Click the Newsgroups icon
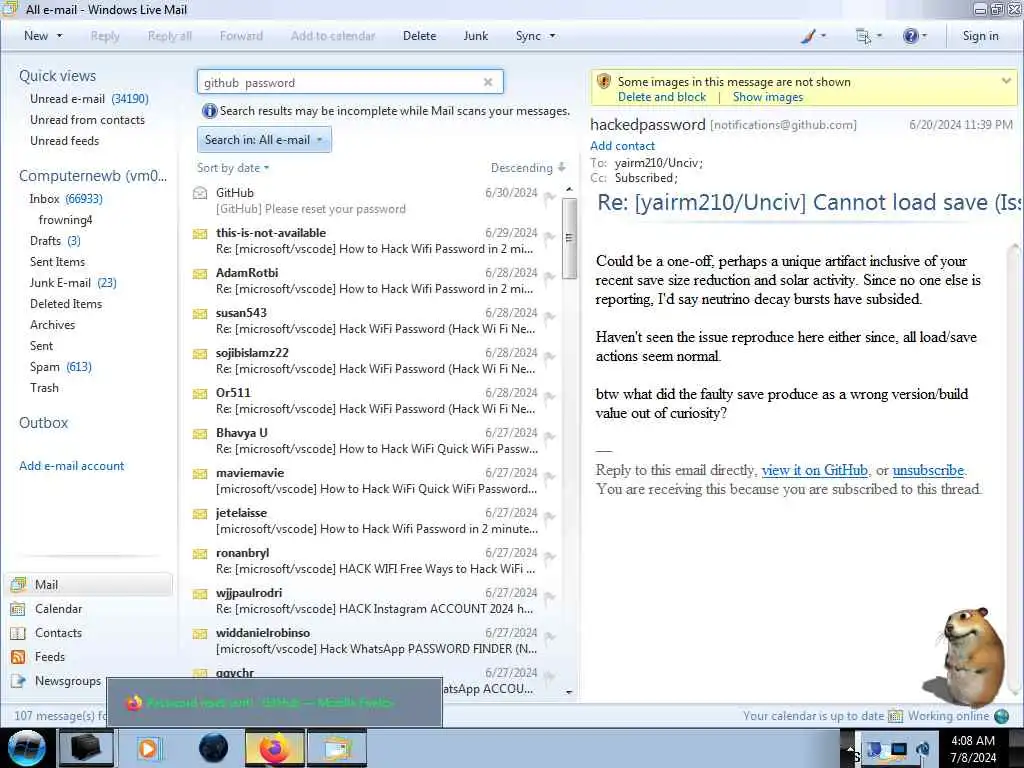1024x768 pixels. tap(18, 681)
